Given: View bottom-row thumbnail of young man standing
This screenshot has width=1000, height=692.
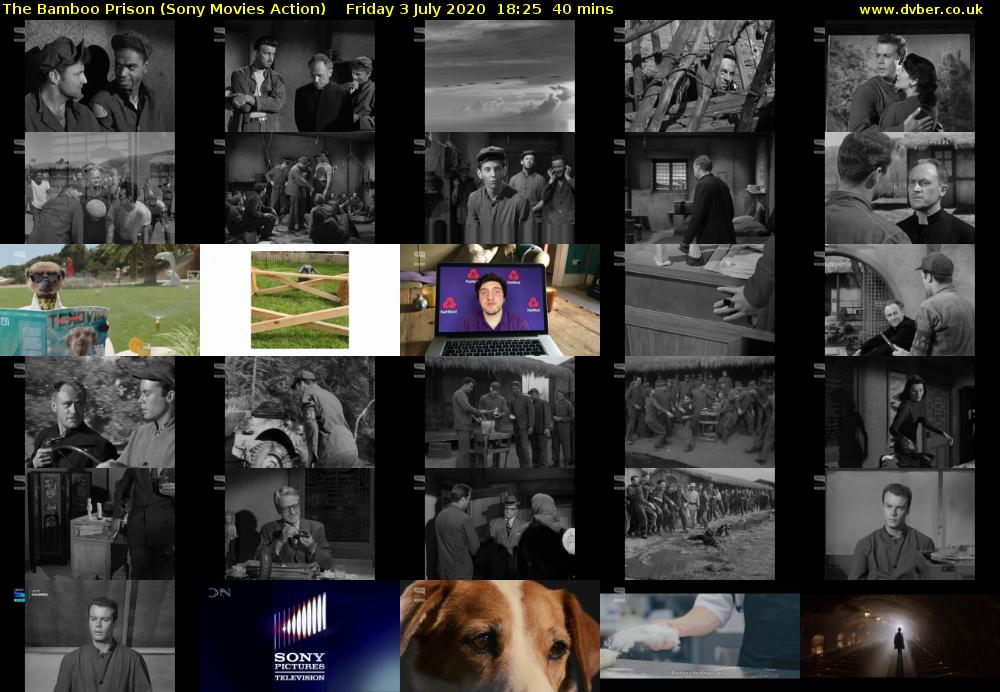Looking at the screenshot, I should [99, 636].
